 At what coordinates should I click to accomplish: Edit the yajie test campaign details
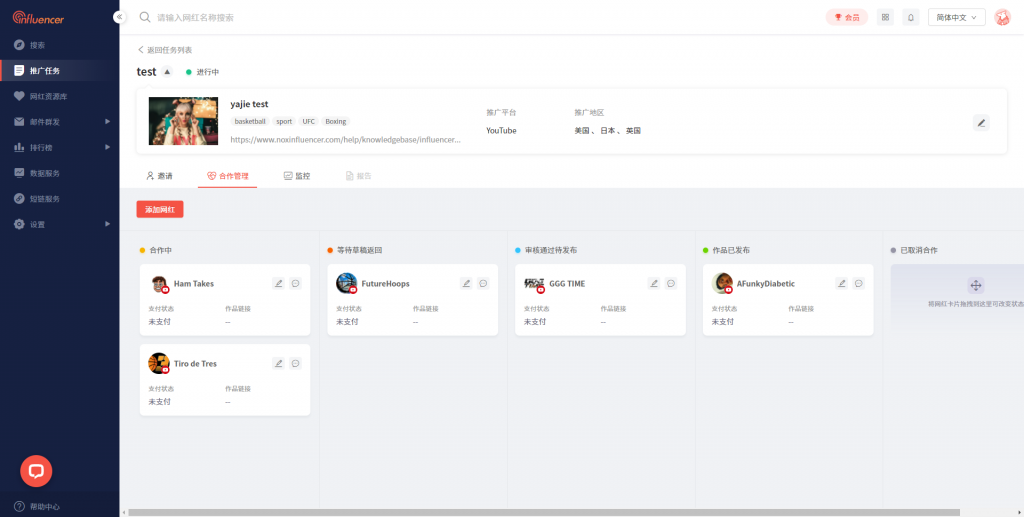click(x=981, y=123)
